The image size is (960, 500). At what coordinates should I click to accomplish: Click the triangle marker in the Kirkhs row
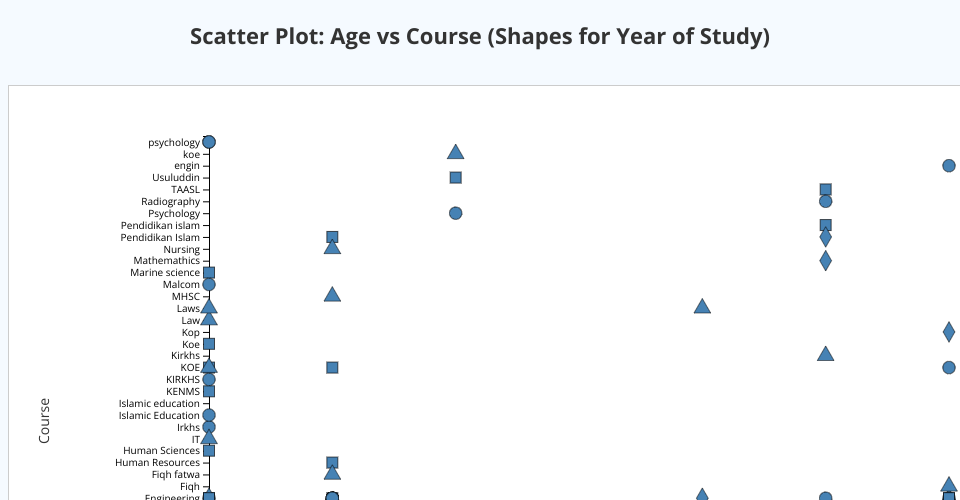point(825,354)
